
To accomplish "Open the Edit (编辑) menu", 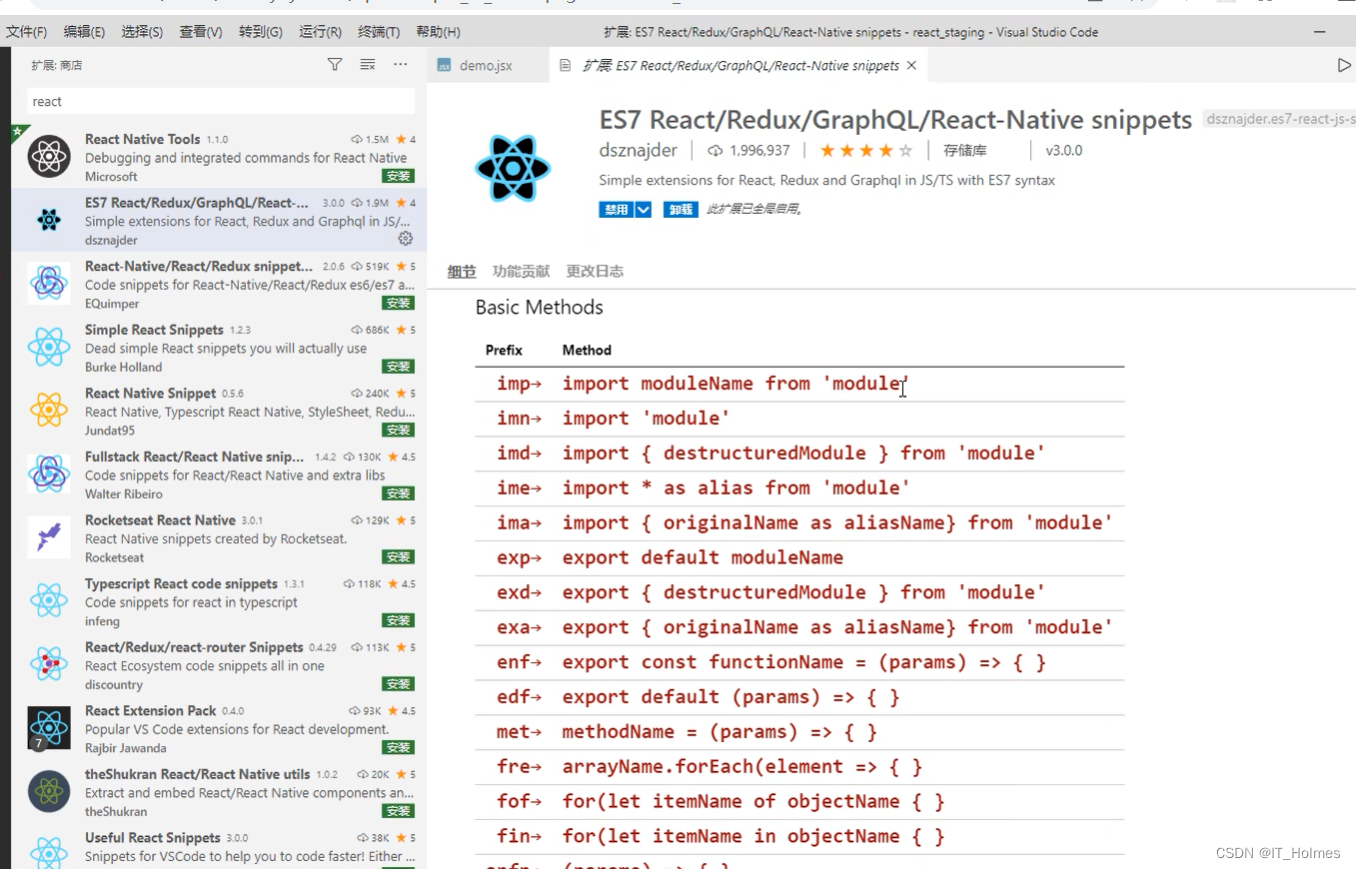I will (x=84, y=32).
